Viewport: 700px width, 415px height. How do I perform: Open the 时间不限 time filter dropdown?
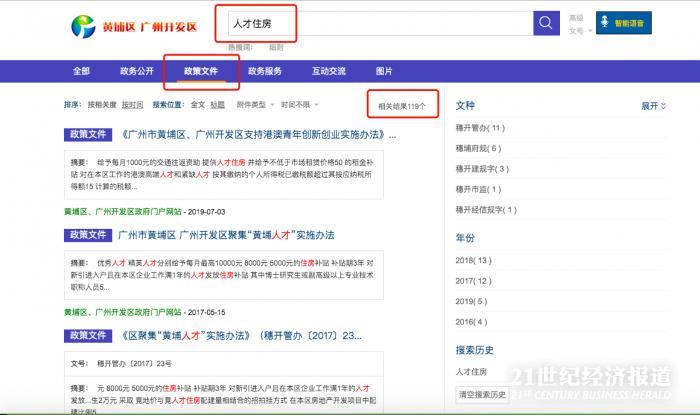[x=299, y=104]
